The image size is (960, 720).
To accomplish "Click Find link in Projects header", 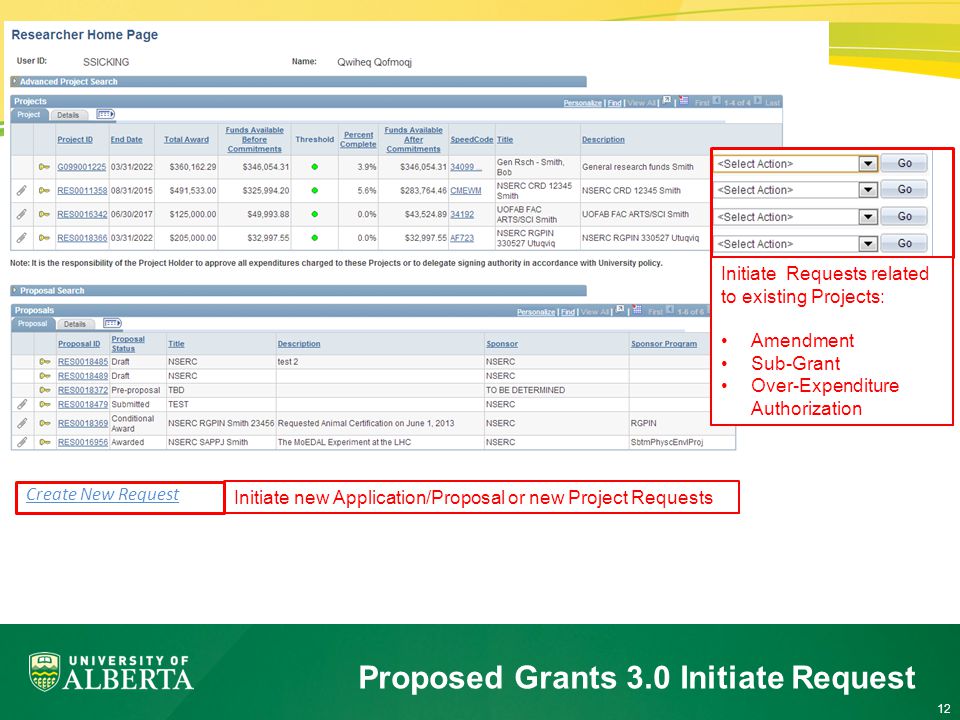I will coord(614,103).
